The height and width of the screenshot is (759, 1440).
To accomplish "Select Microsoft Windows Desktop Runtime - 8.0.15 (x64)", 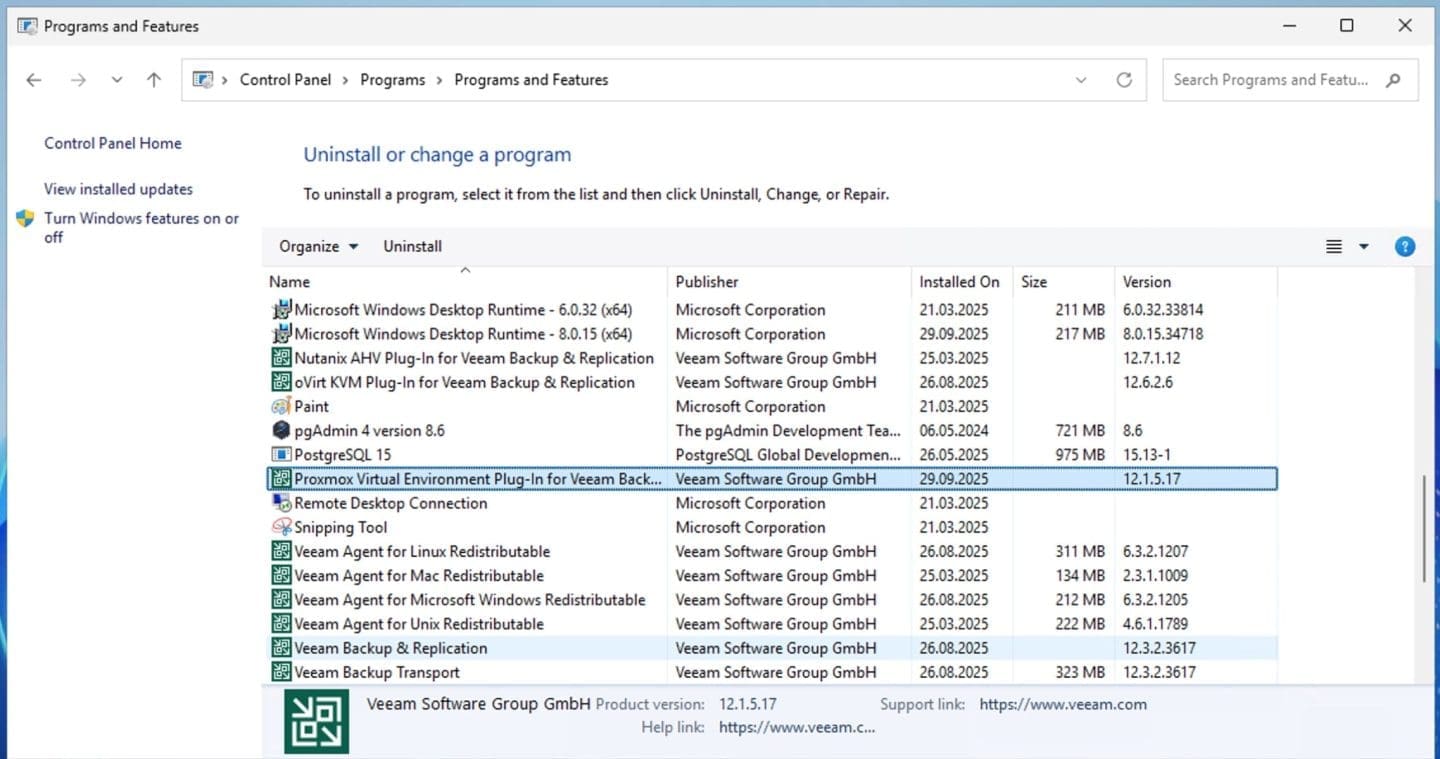I will (463, 334).
